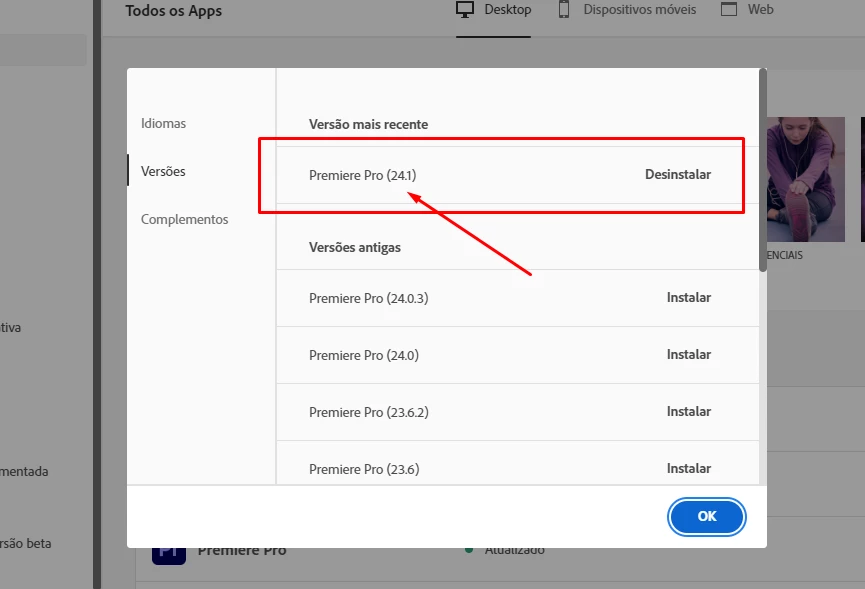865x589 pixels.
Task: Click the Todos os Apps heading
Action: [174, 11]
